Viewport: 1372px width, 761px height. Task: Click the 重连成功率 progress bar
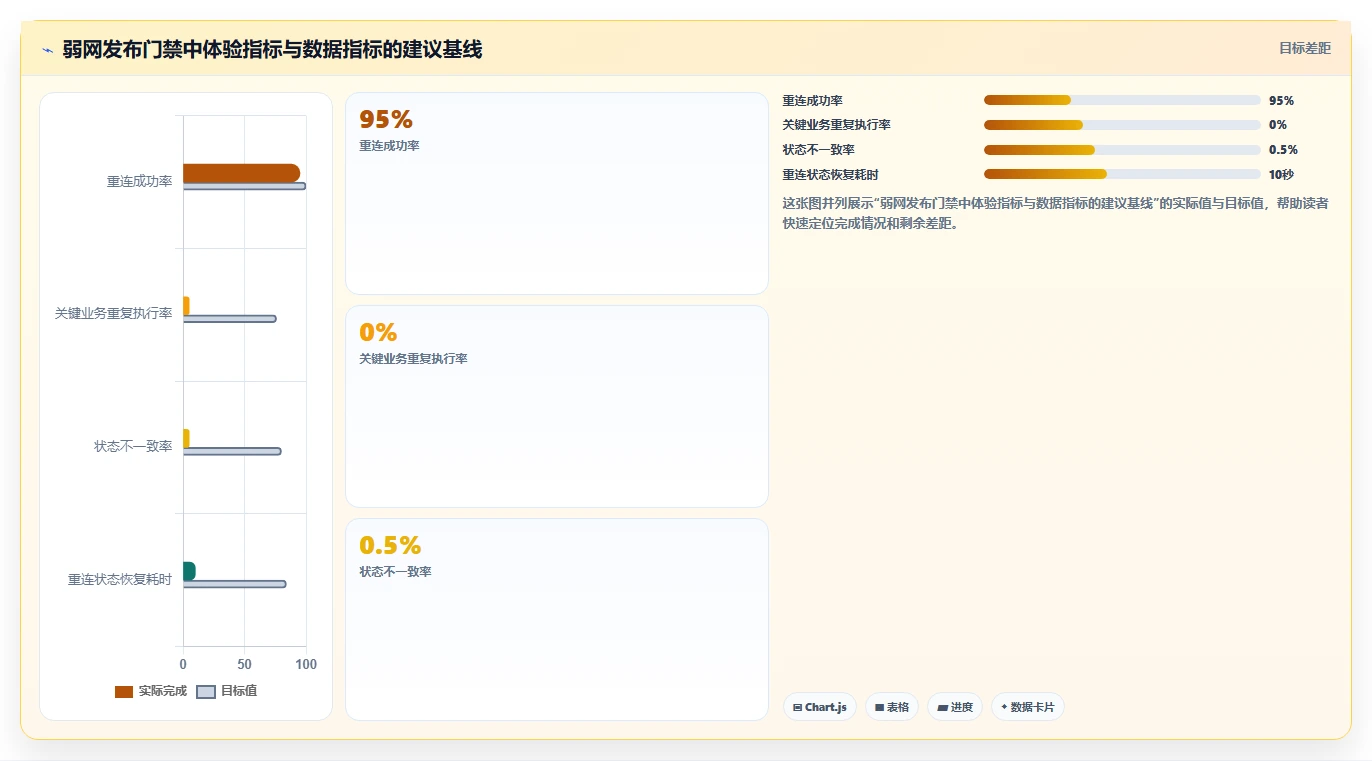click(x=1122, y=100)
